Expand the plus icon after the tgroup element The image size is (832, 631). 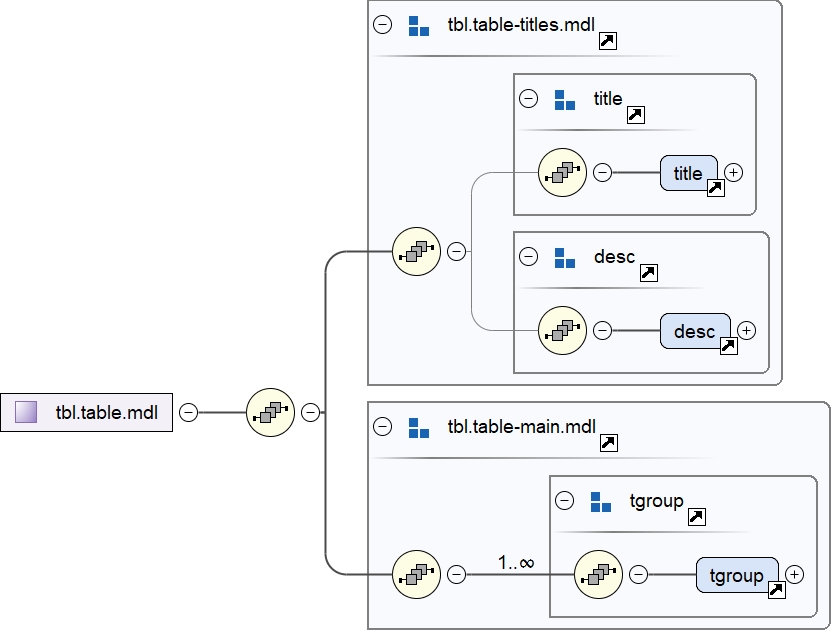[793, 575]
